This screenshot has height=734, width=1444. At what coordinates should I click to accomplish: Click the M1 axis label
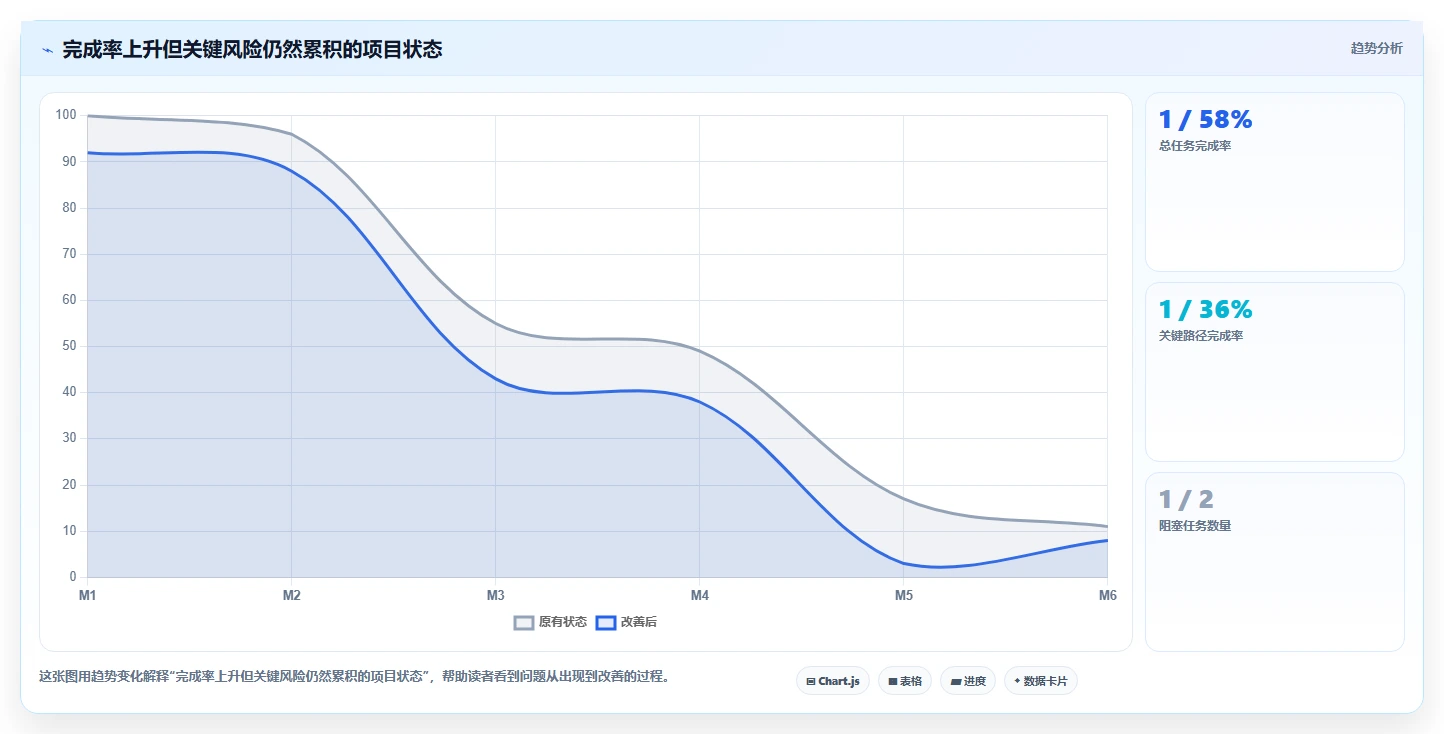pos(88,596)
